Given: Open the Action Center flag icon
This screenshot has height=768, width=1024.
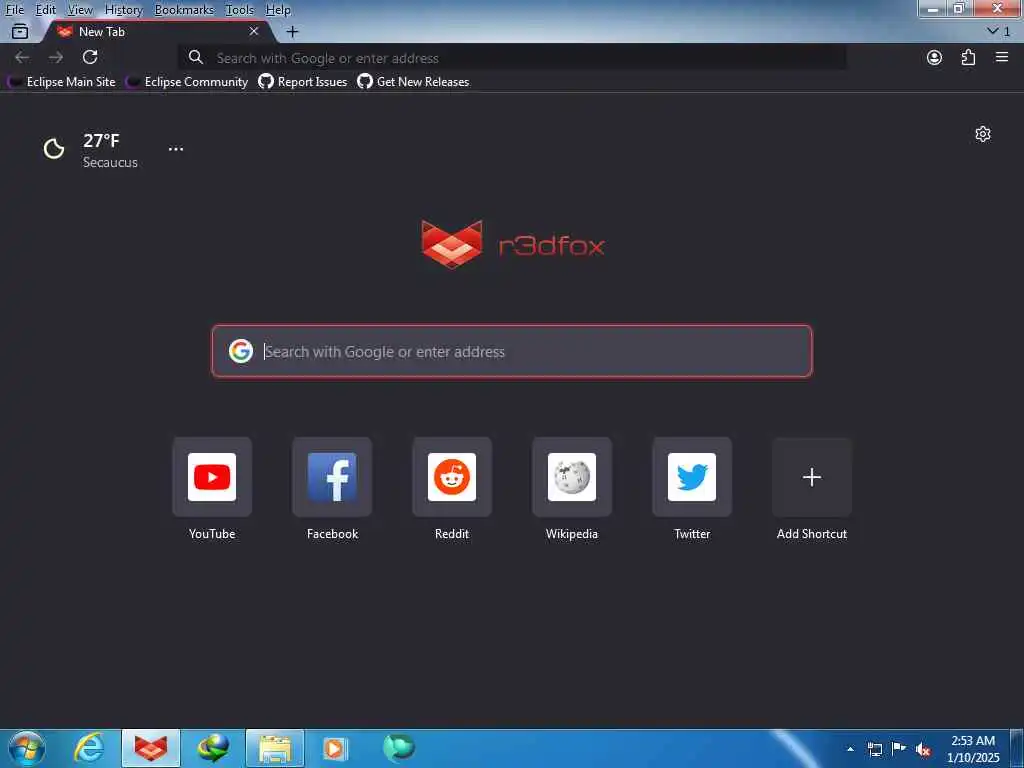Looking at the screenshot, I should [899, 748].
